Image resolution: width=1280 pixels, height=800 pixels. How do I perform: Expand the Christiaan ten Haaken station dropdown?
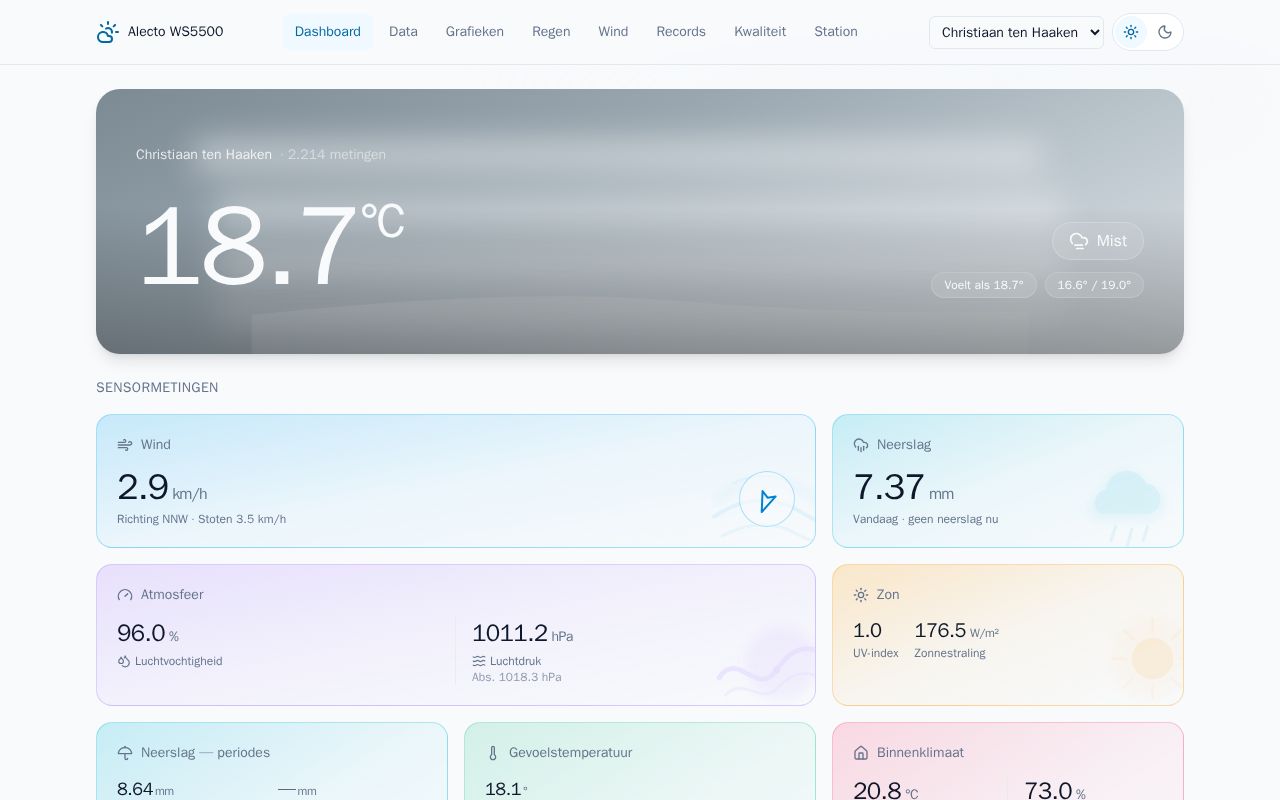pos(1016,32)
